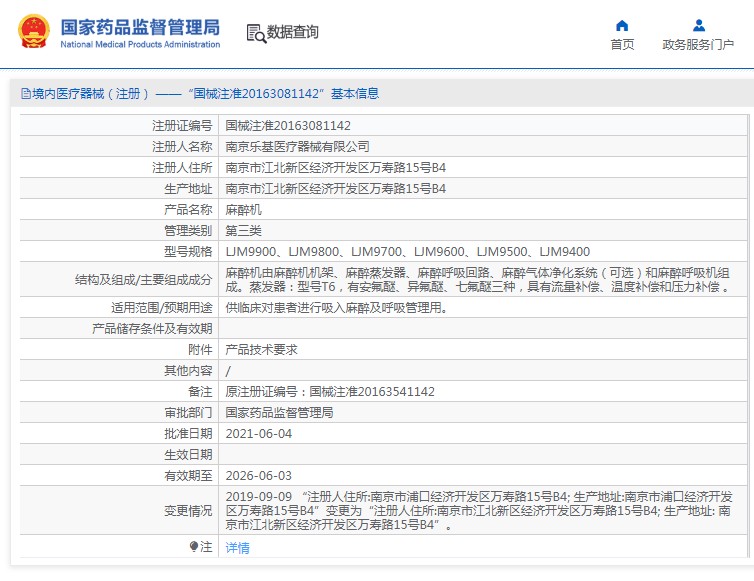Image resolution: width=754 pixels, height=581 pixels.
Task: Click the 数据查询 search document icon
Action: click(255, 33)
